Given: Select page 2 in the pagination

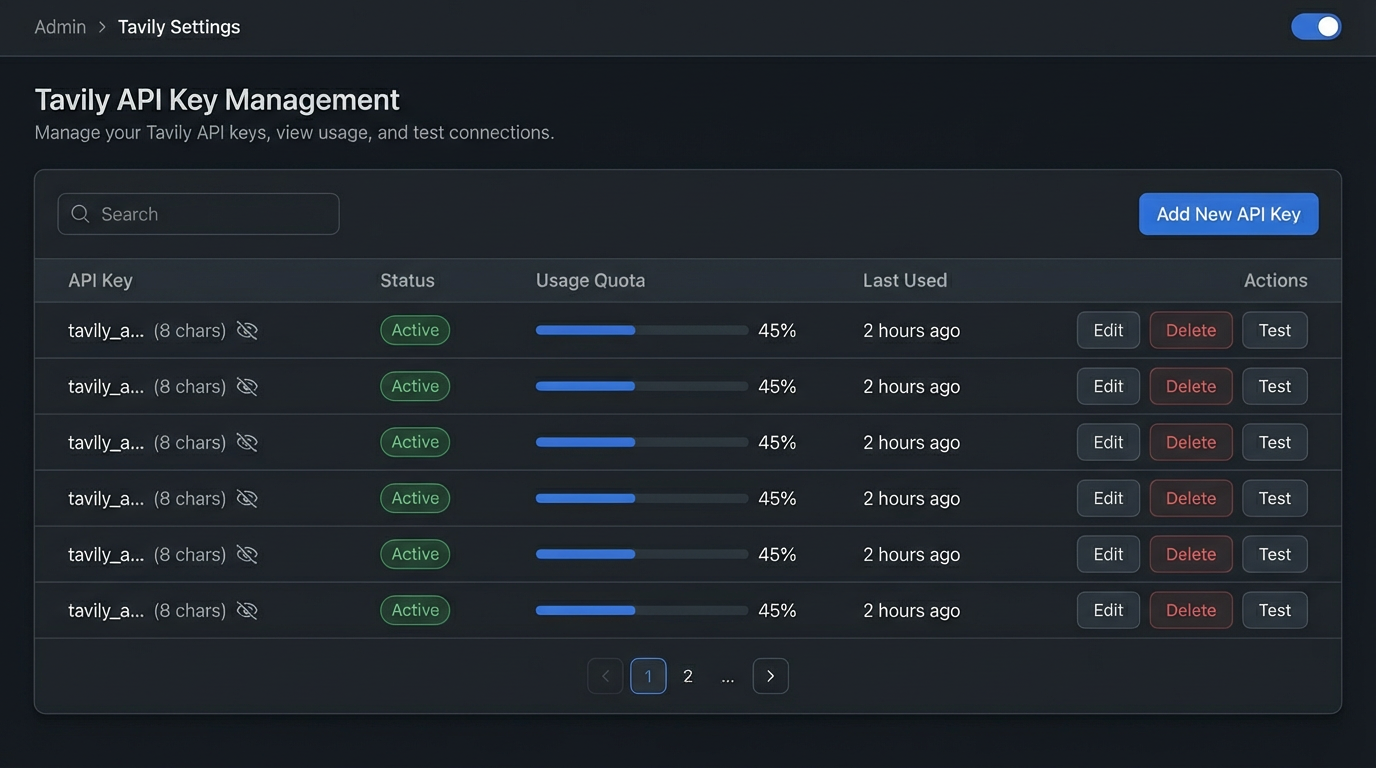Looking at the screenshot, I should [688, 676].
